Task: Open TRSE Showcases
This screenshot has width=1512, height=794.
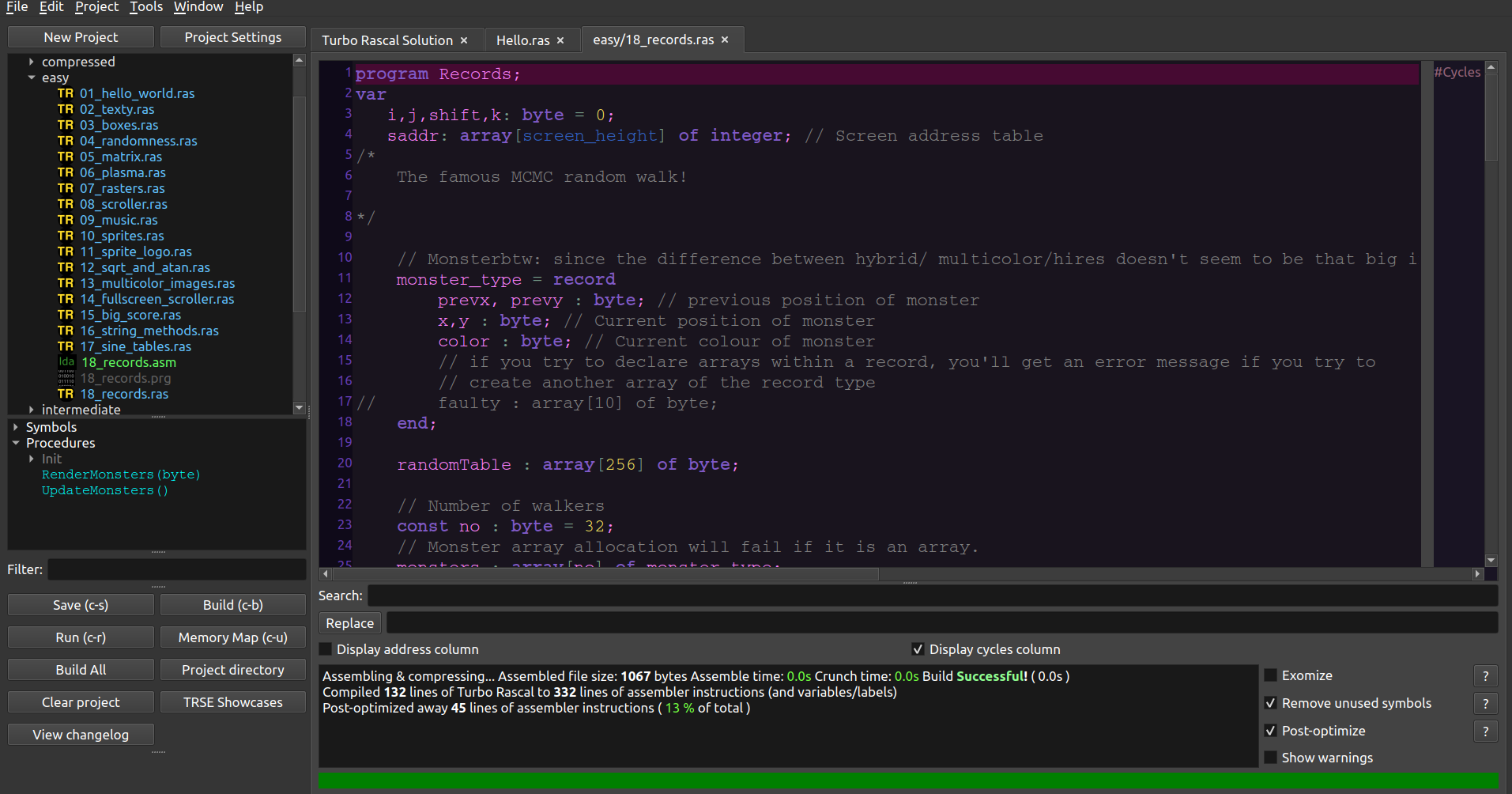Action: pos(232,701)
